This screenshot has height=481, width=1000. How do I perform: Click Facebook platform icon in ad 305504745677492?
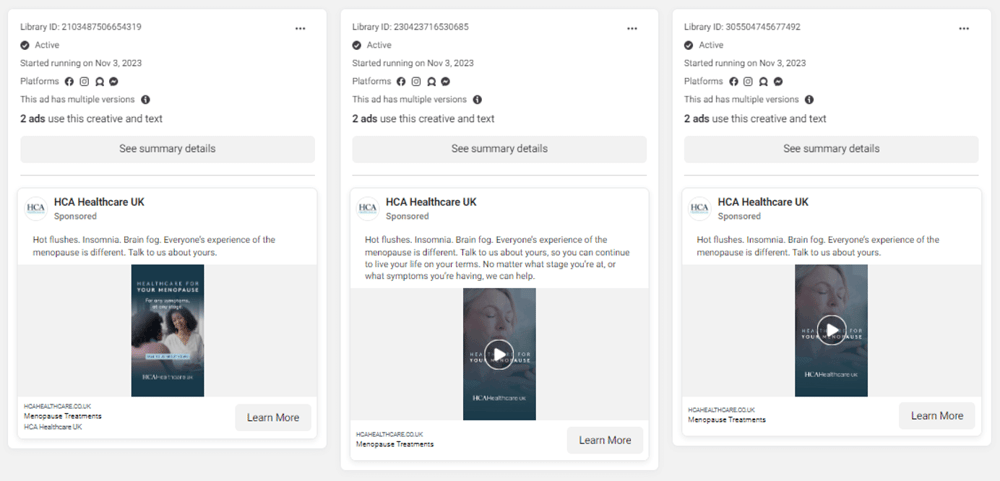(733, 82)
